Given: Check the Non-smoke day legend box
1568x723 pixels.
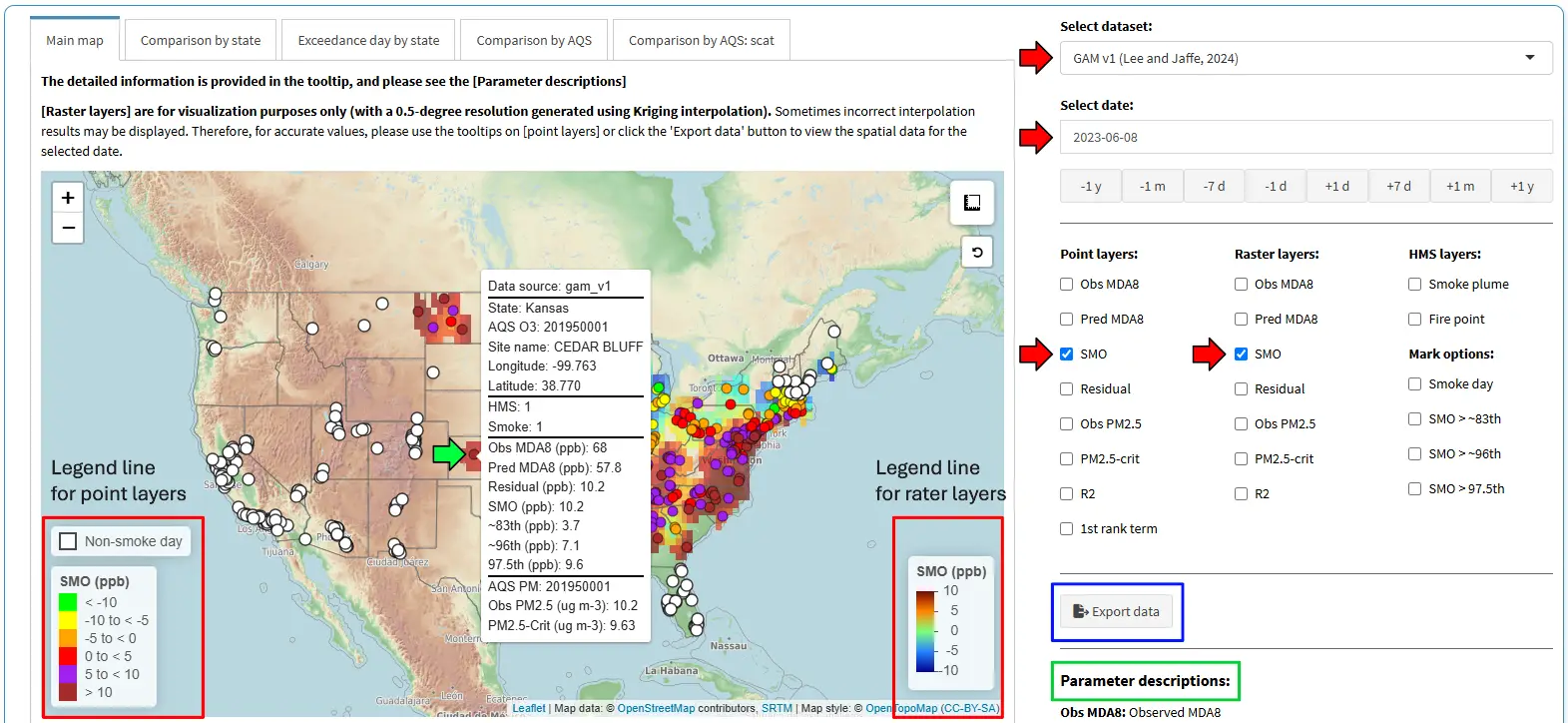Looking at the screenshot, I should [69, 541].
